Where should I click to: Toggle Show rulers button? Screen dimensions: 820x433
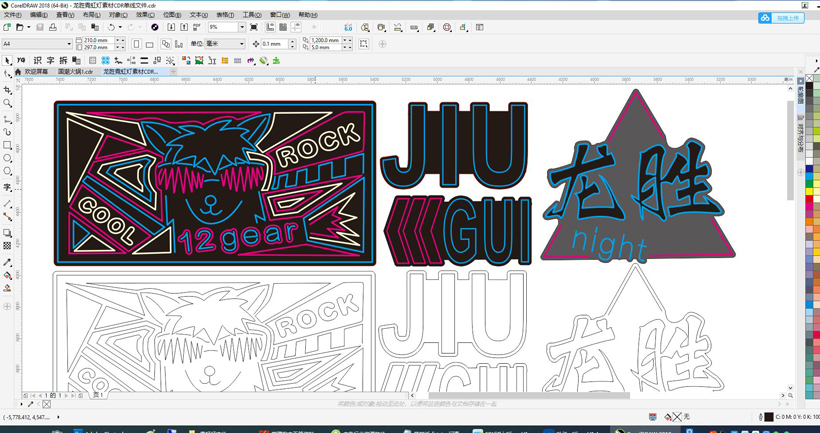[x=270, y=27]
